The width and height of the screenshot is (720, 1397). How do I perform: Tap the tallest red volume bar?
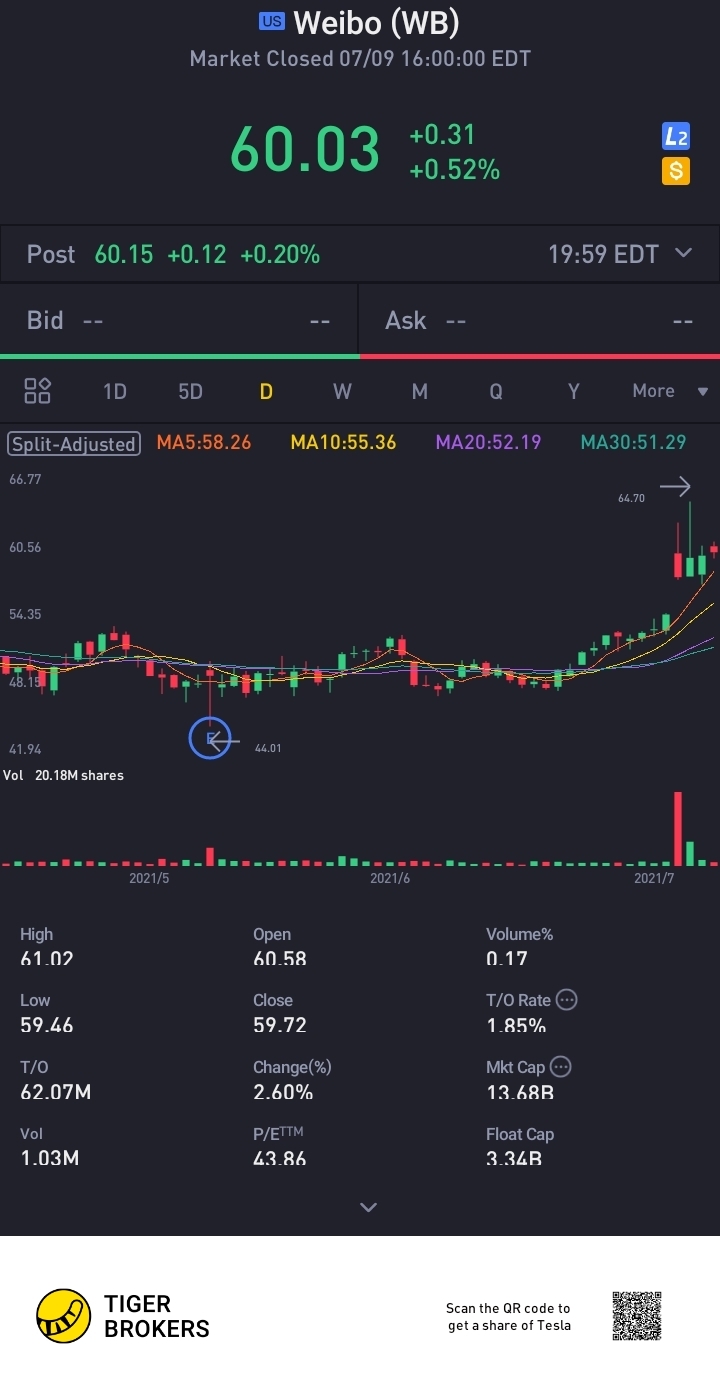pos(678,828)
